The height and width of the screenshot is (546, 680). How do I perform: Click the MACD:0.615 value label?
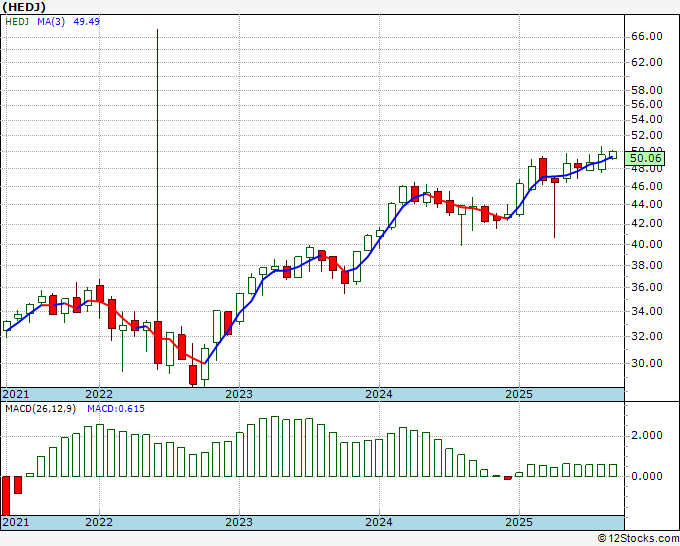[x=116, y=409]
